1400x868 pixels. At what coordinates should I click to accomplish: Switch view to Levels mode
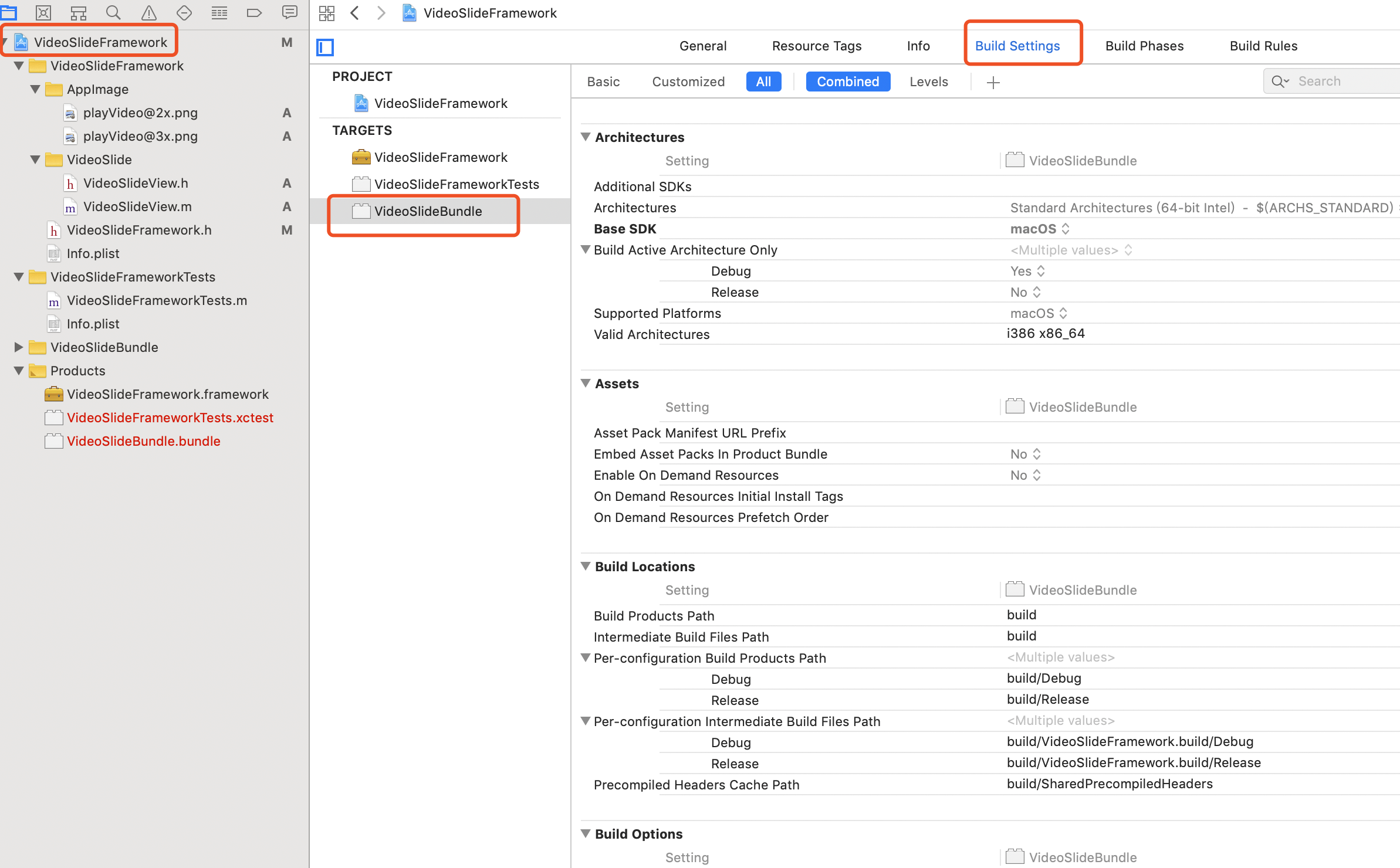(928, 82)
